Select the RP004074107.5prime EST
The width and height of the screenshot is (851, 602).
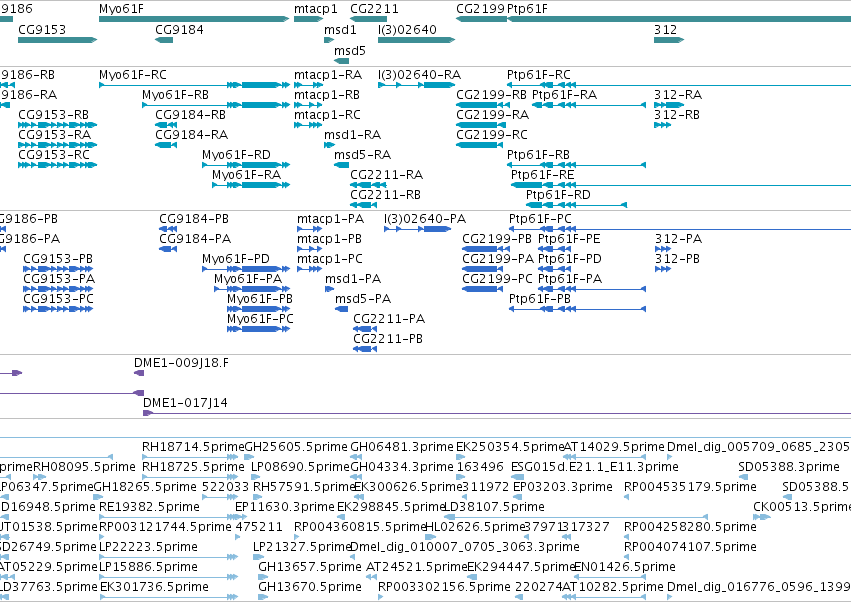click(626, 556)
